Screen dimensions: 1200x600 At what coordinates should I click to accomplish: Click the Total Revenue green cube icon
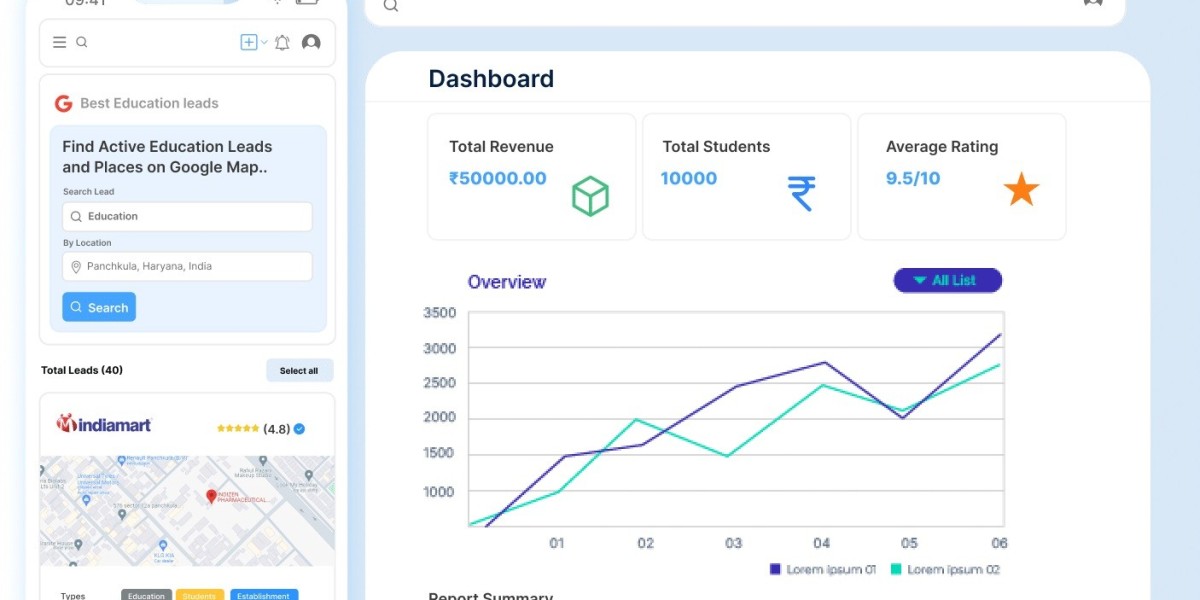(x=590, y=196)
